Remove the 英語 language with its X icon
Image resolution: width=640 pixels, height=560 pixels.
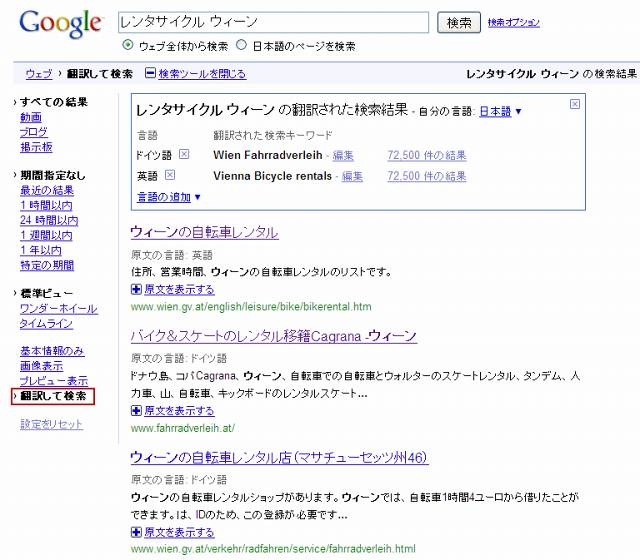click(170, 175)
